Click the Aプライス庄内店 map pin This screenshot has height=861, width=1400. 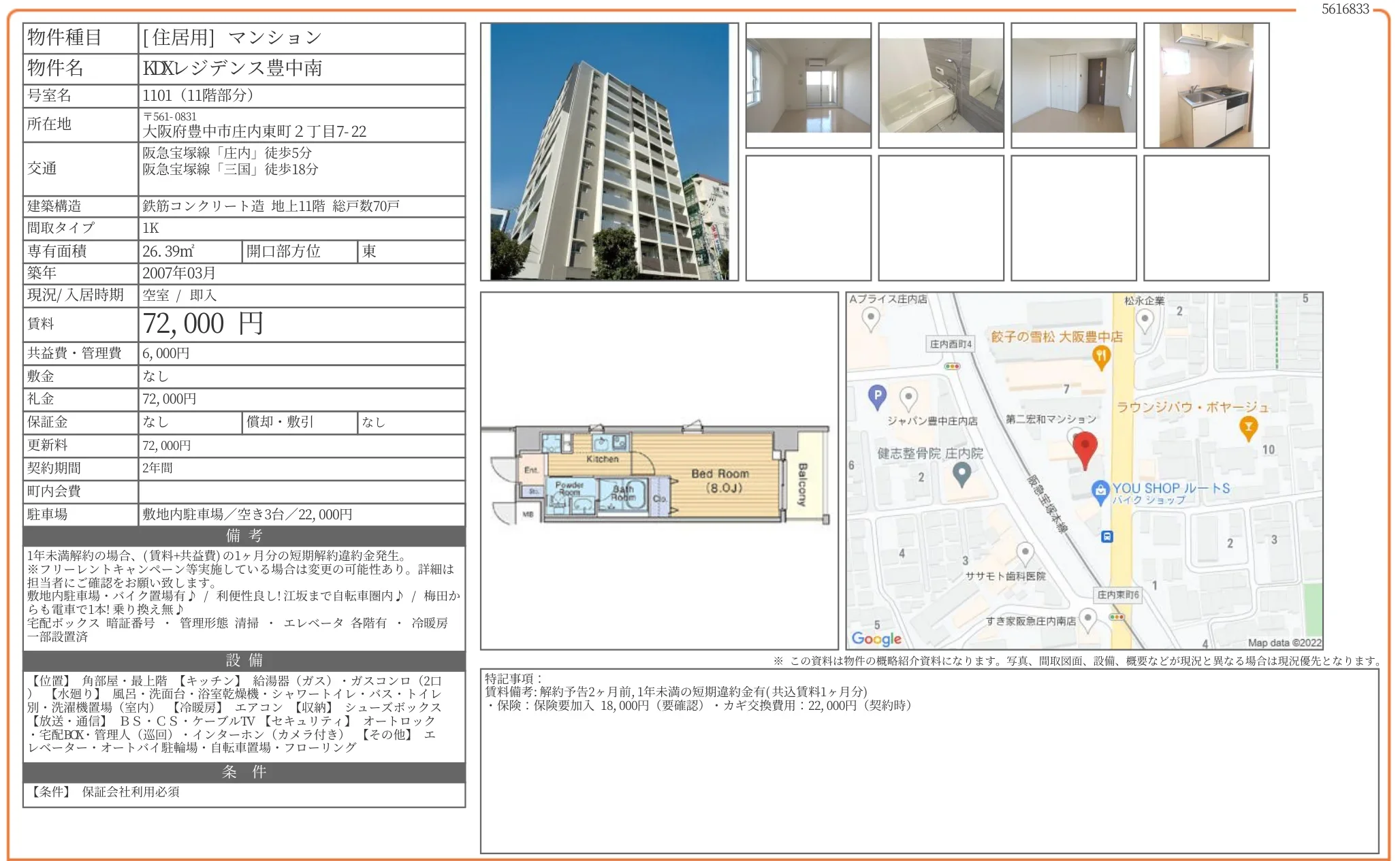coord(870,317)
